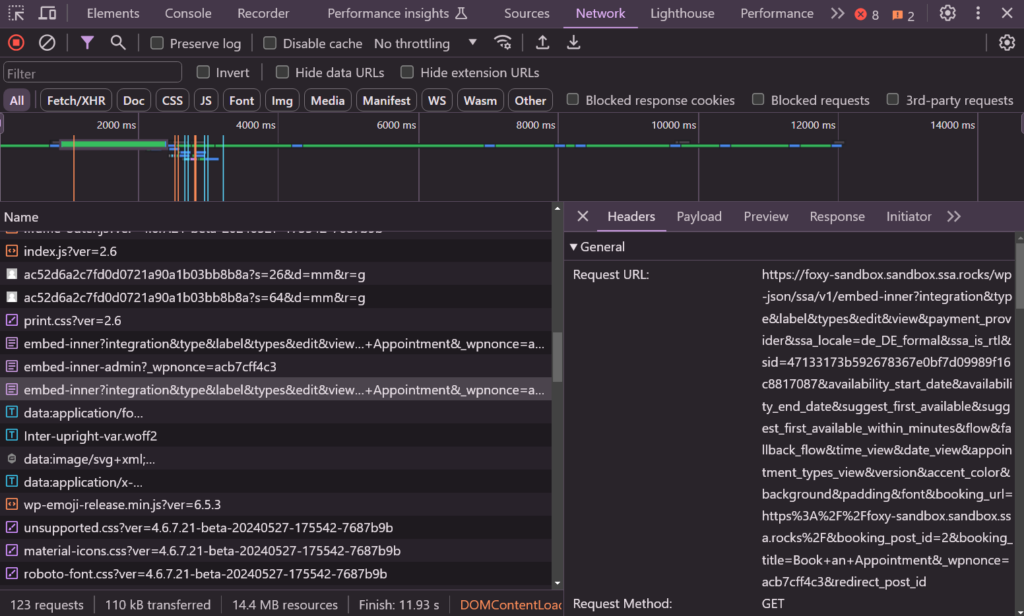Check the Invert filter option

pos(203,72)
